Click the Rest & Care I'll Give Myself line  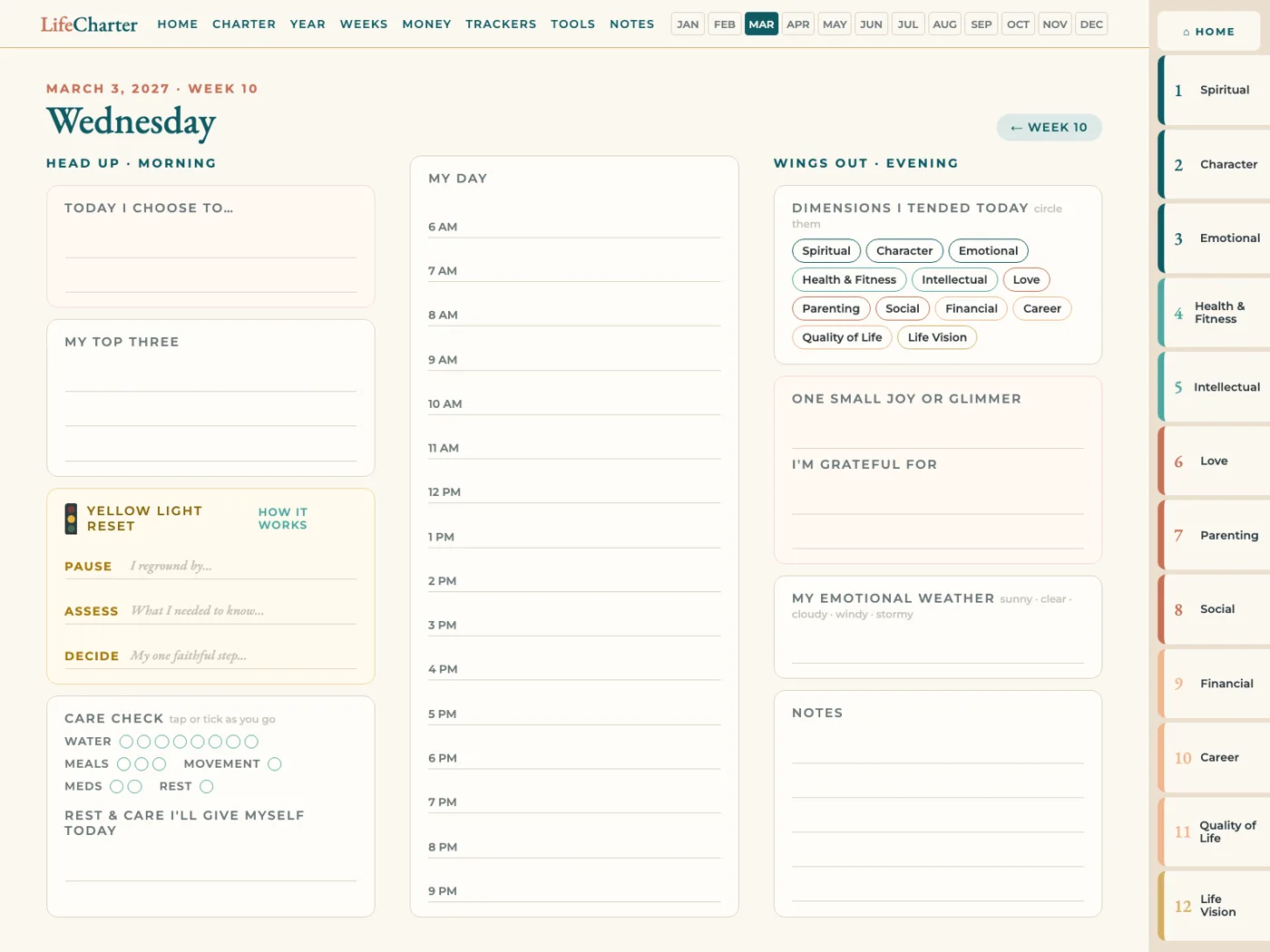[x=210, y=865]
